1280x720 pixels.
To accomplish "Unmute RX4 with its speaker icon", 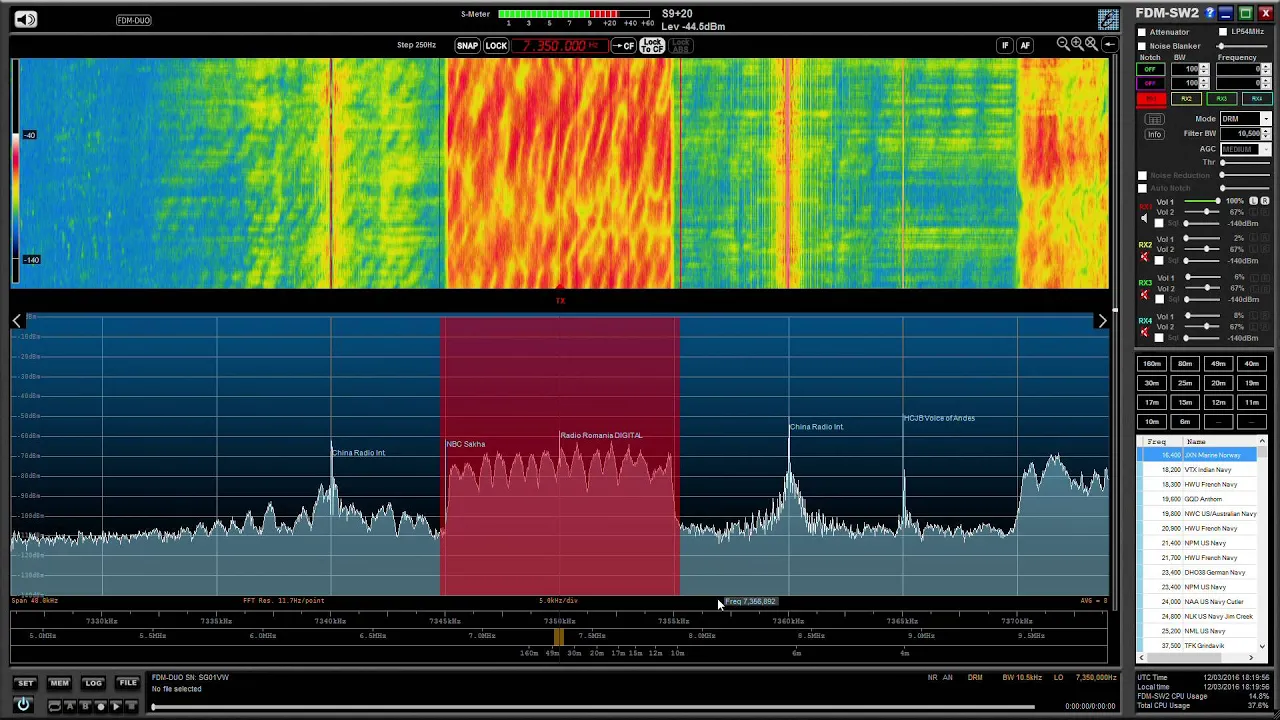I will (x=1144, y=332).
